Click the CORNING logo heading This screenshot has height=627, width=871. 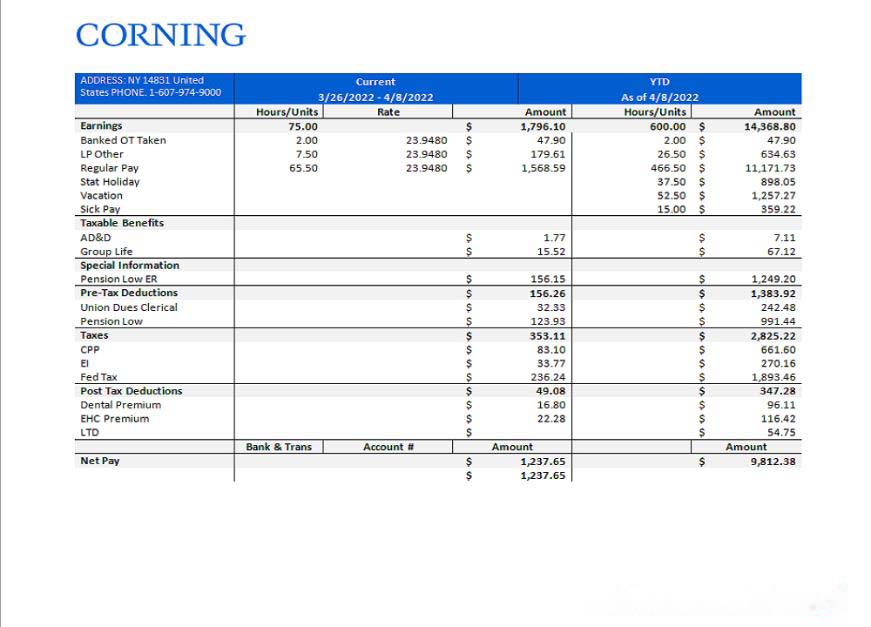coord(160,35)
